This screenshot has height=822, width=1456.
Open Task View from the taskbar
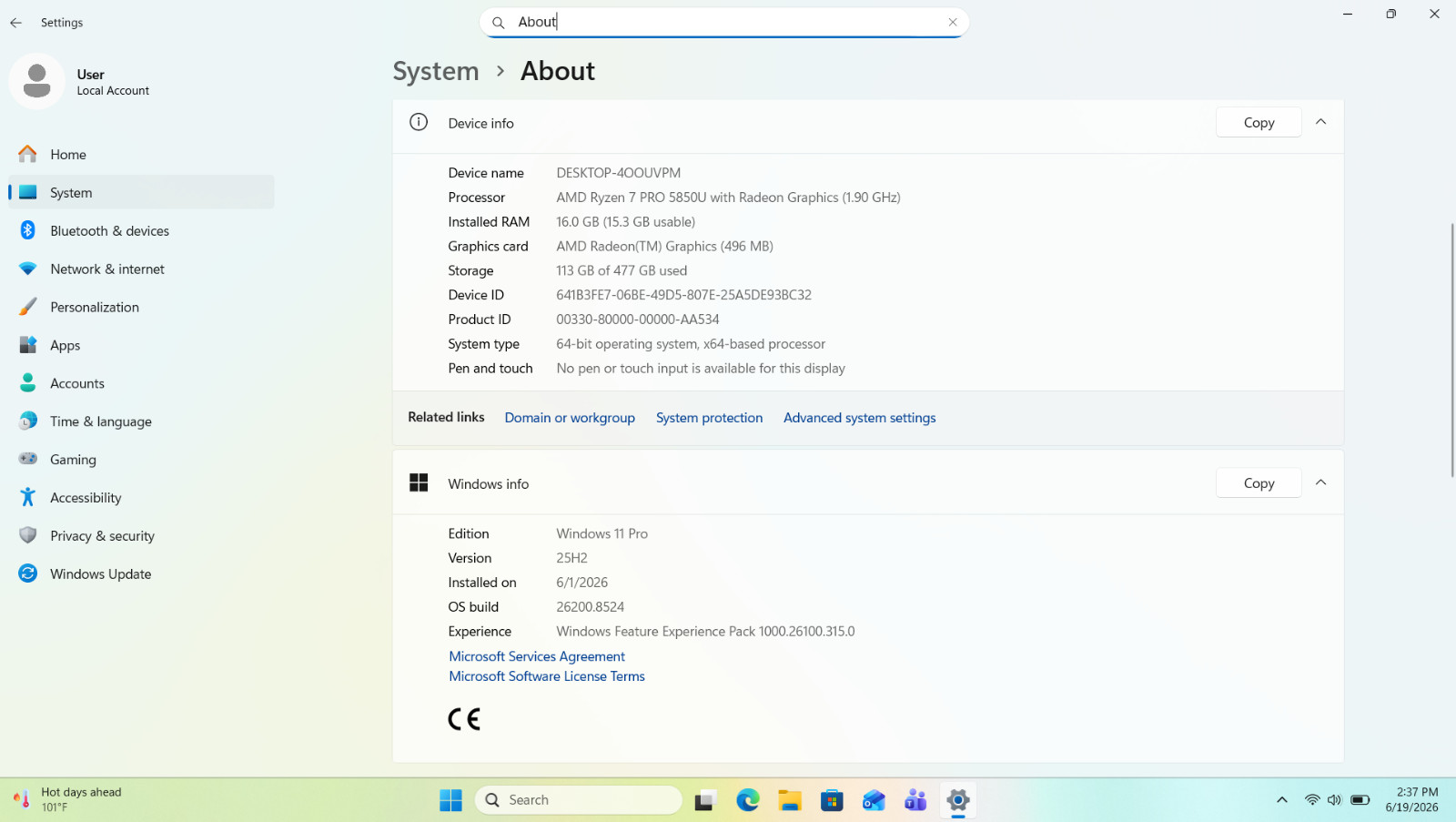(705, 800)
